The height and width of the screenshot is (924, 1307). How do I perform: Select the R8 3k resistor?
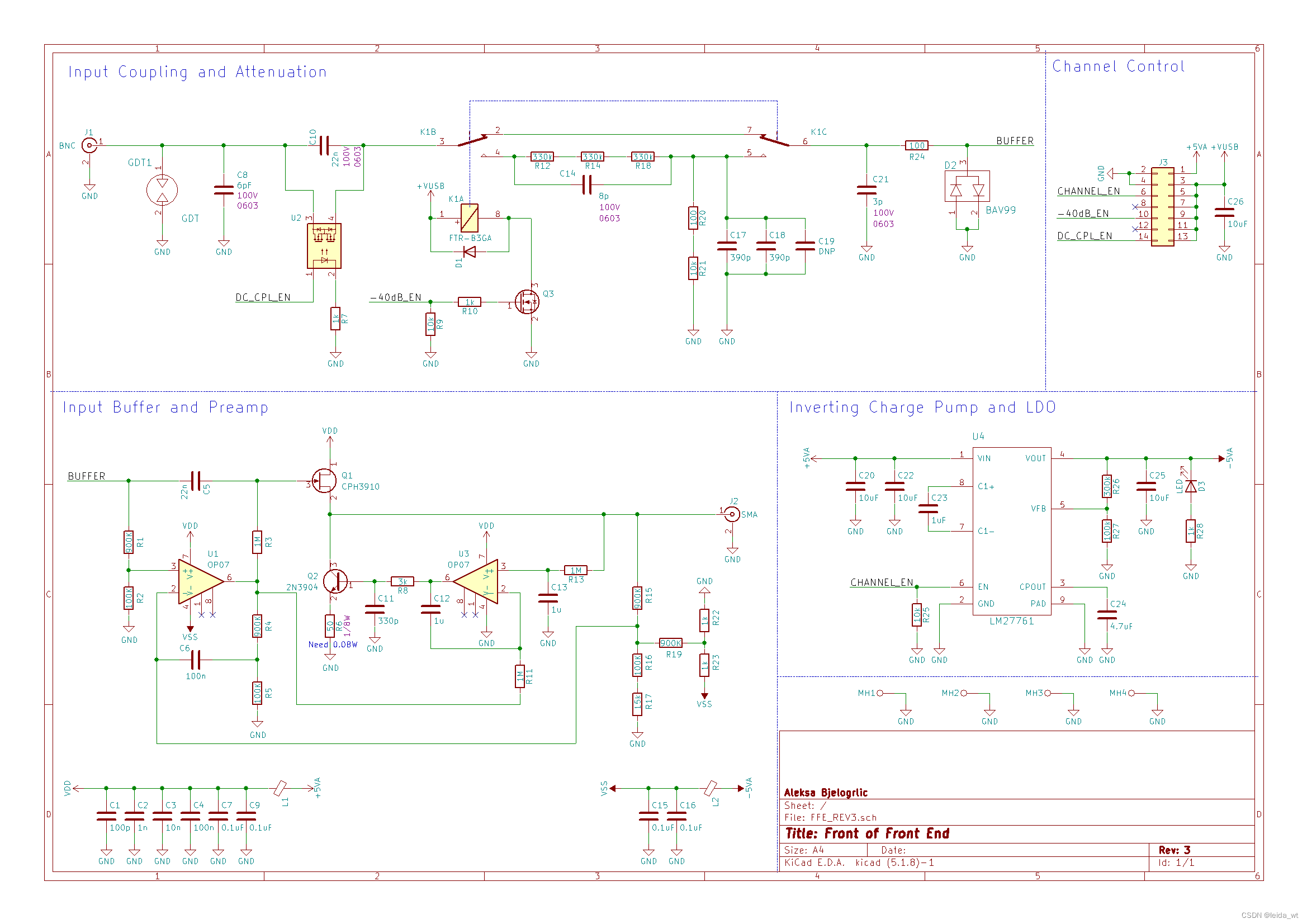(x=402, y=582)
